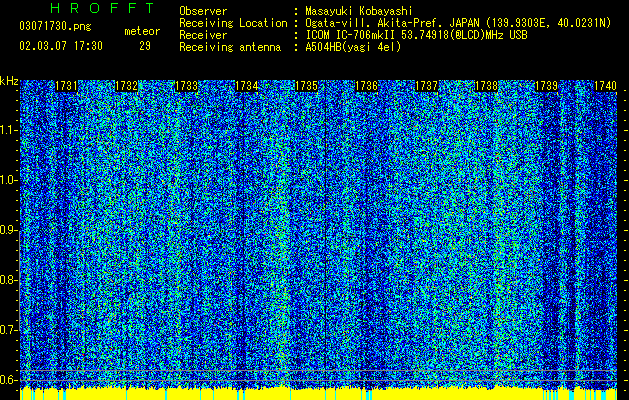Select the Ogata-vill. Akita-Pref. JAPAN location text
Image resolution: width=629 pixels, height=400 pixels.
(x=458, y=23)
